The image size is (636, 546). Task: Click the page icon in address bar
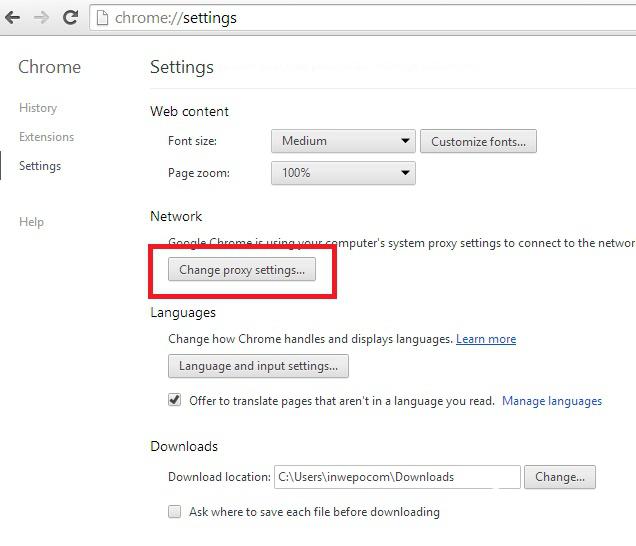(x=102, y=18)
